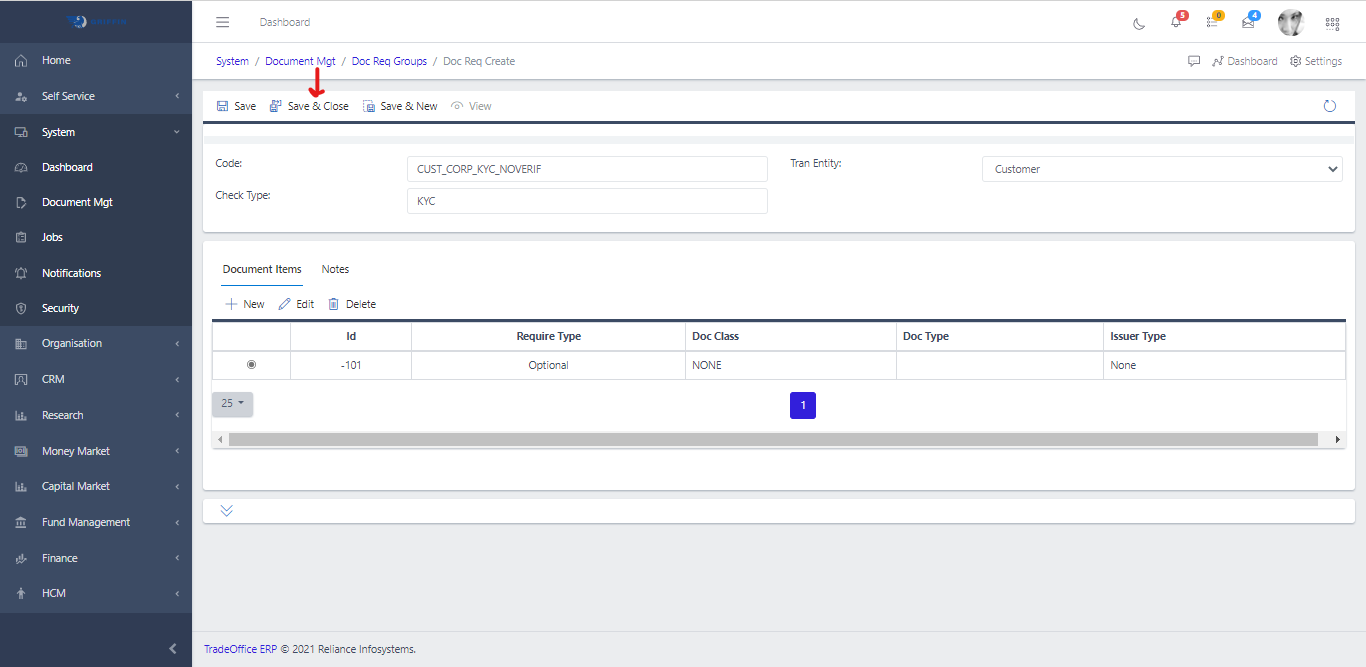1366x667 pixels.
Task: Click the horizontal scrollbar in grid
Action: point(772,439)
